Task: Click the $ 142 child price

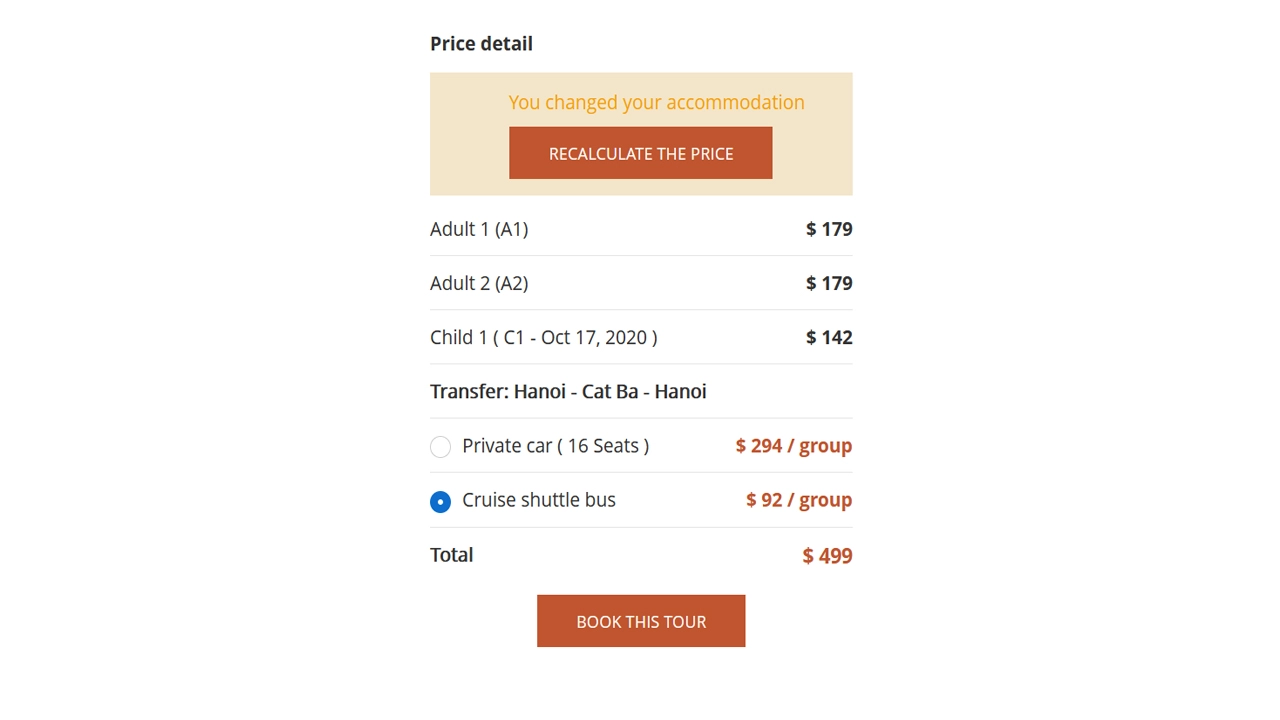Action: pos(829,337)
